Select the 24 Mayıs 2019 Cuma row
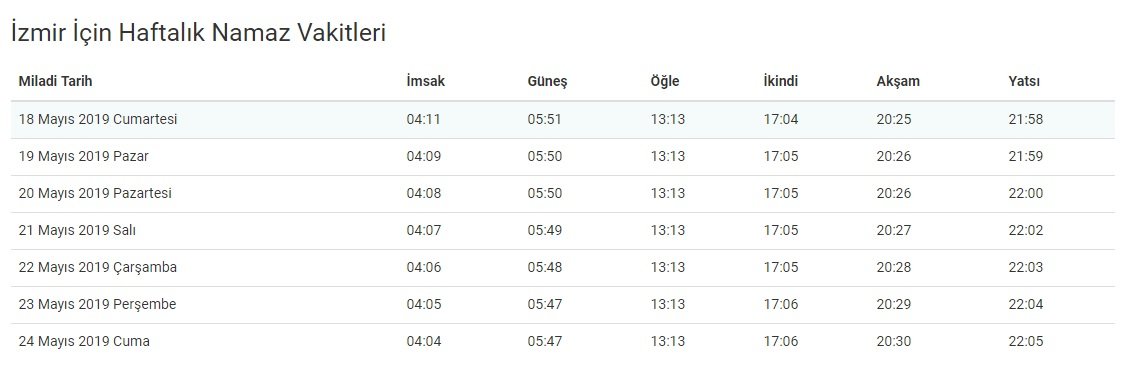 pyautogui.click(x=562, y=342)
